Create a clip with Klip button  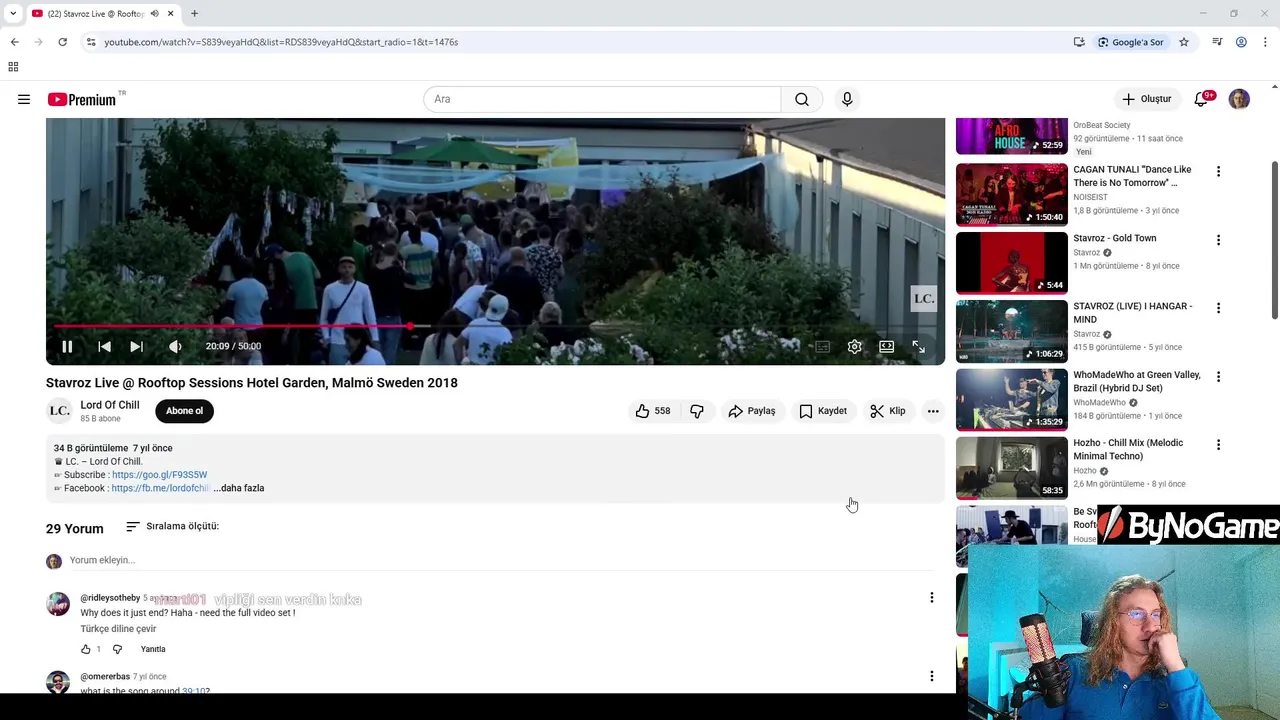pyautogui.click(x=888, y=411)
